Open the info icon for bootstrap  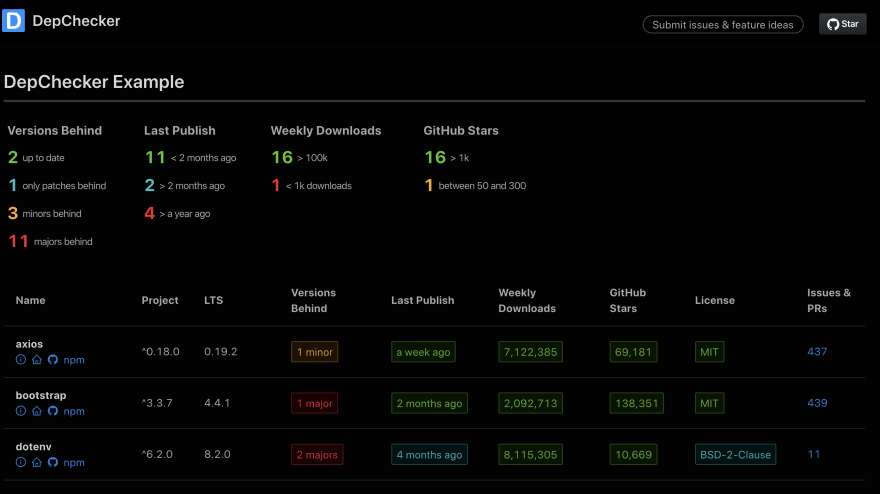[21, 411]
